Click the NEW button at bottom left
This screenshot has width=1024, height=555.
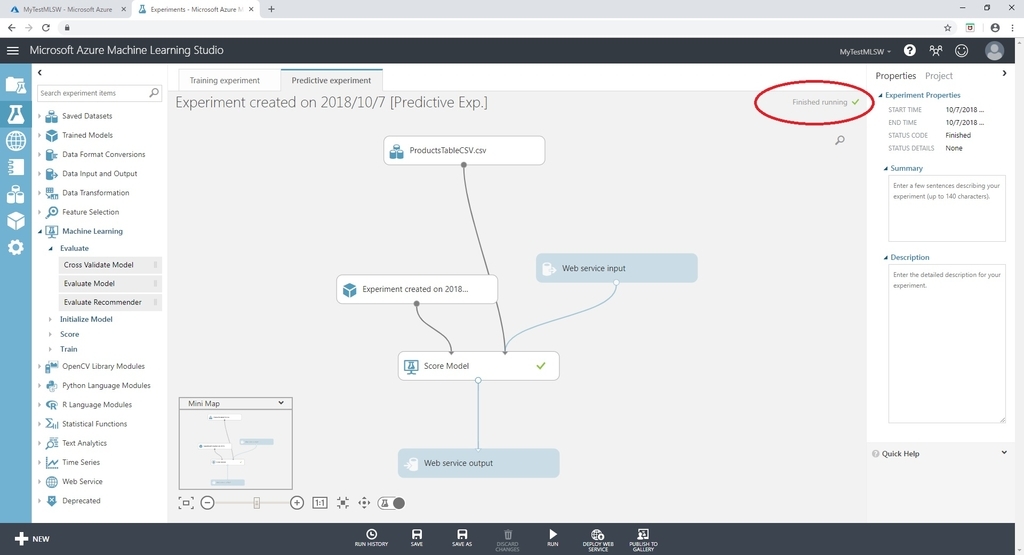31,539
